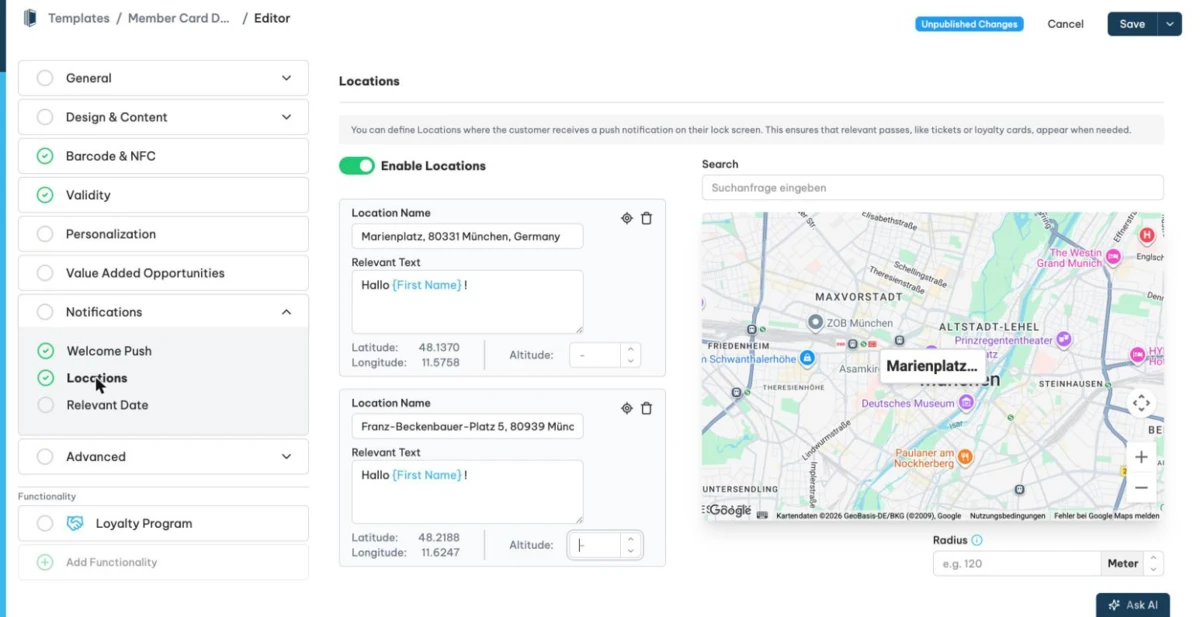Locate Marienplatz using its target icon
This screenshot has width=1200, height=617.
click(627, 218)
